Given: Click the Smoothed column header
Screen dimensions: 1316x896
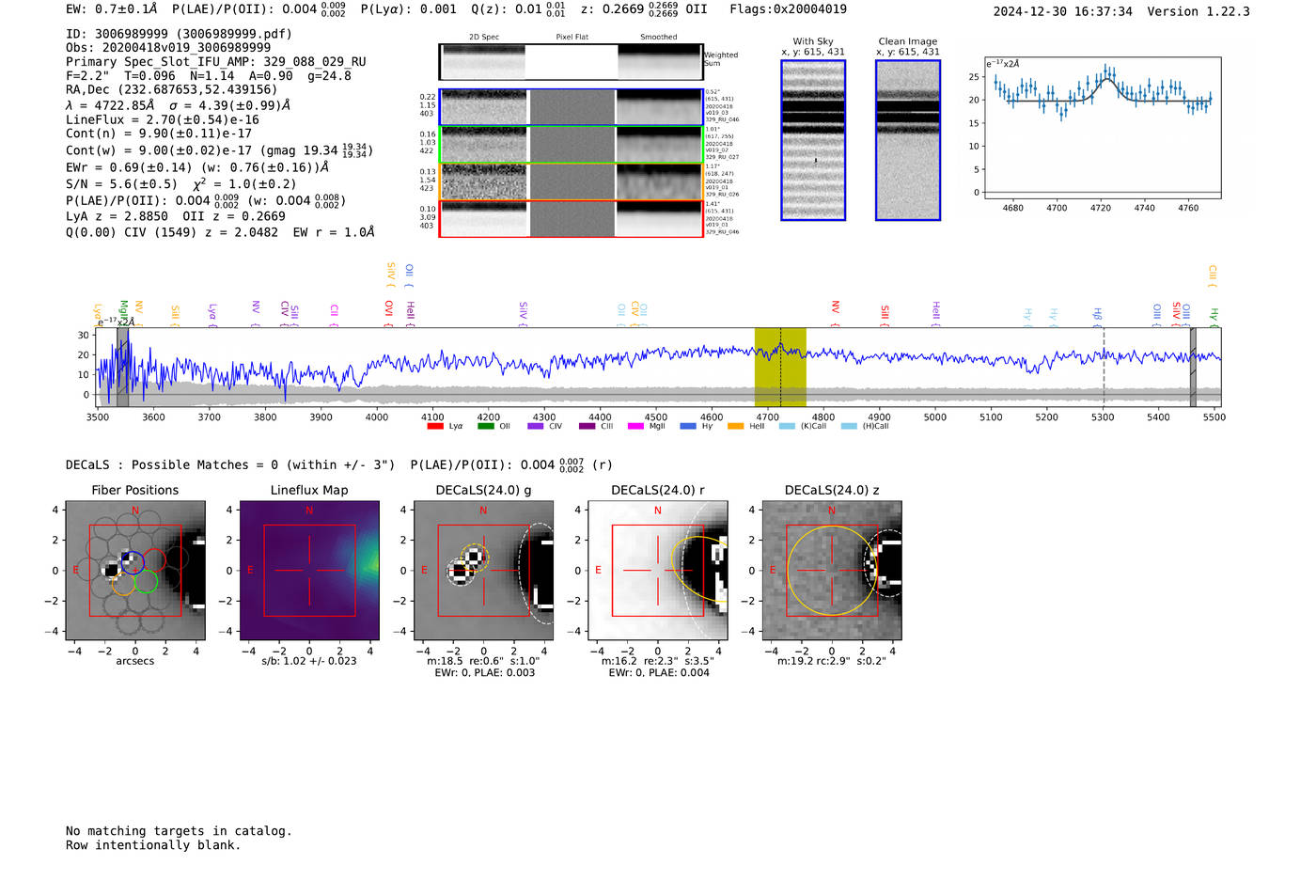Looking at the screenshot, I should click(658, 38).
